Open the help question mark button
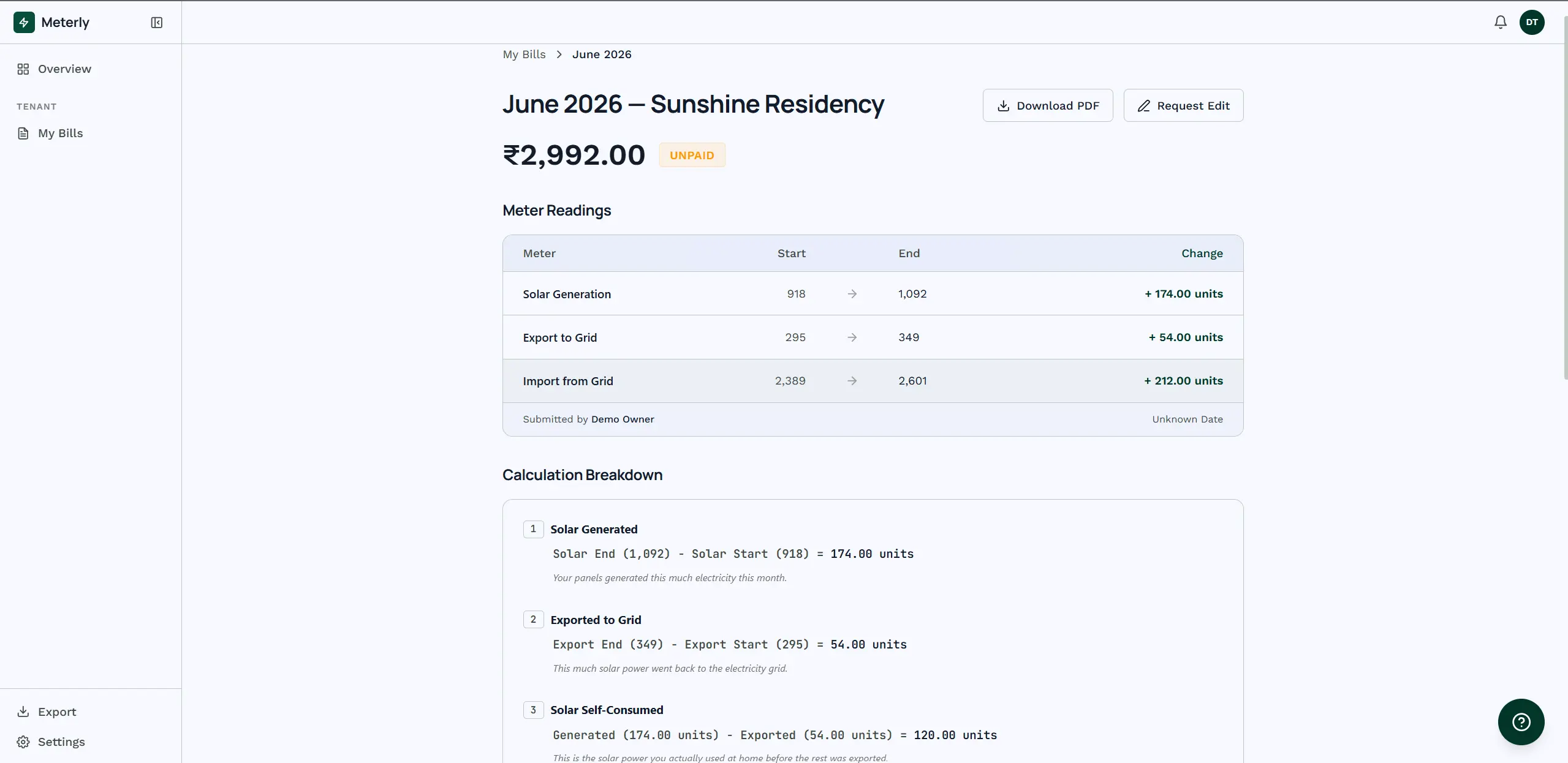The width and height of the screenshot is (1568, 763). pos(1521,722)
